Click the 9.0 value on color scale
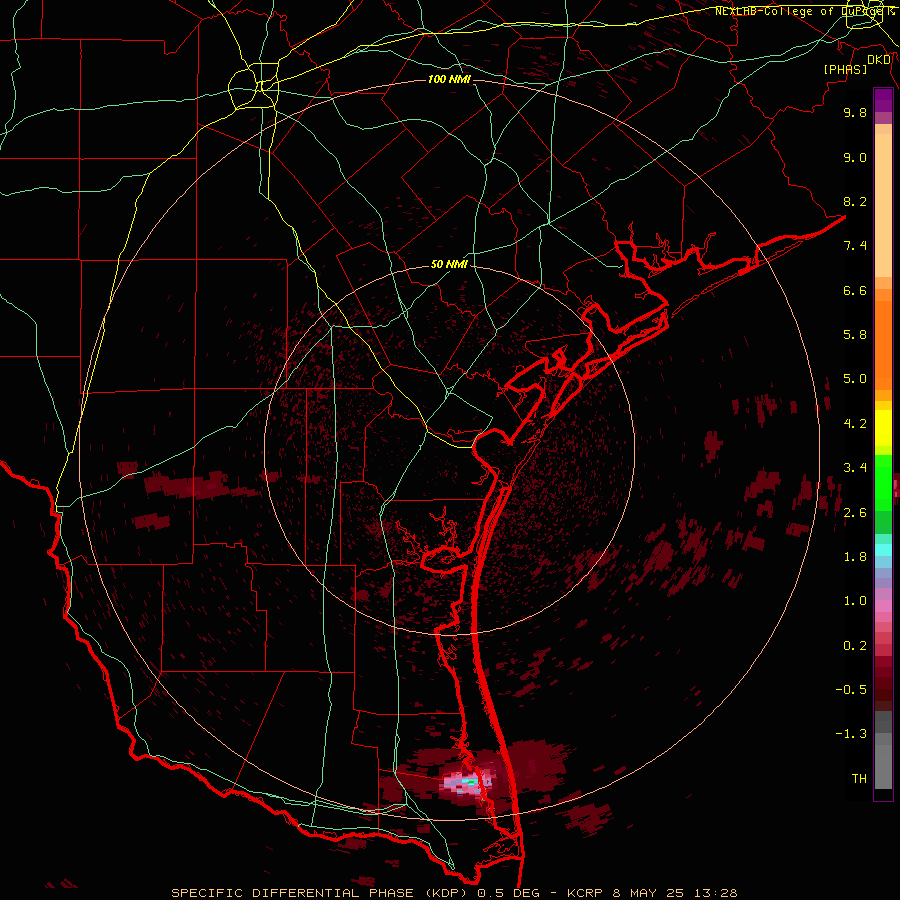 tap(855, 158)
